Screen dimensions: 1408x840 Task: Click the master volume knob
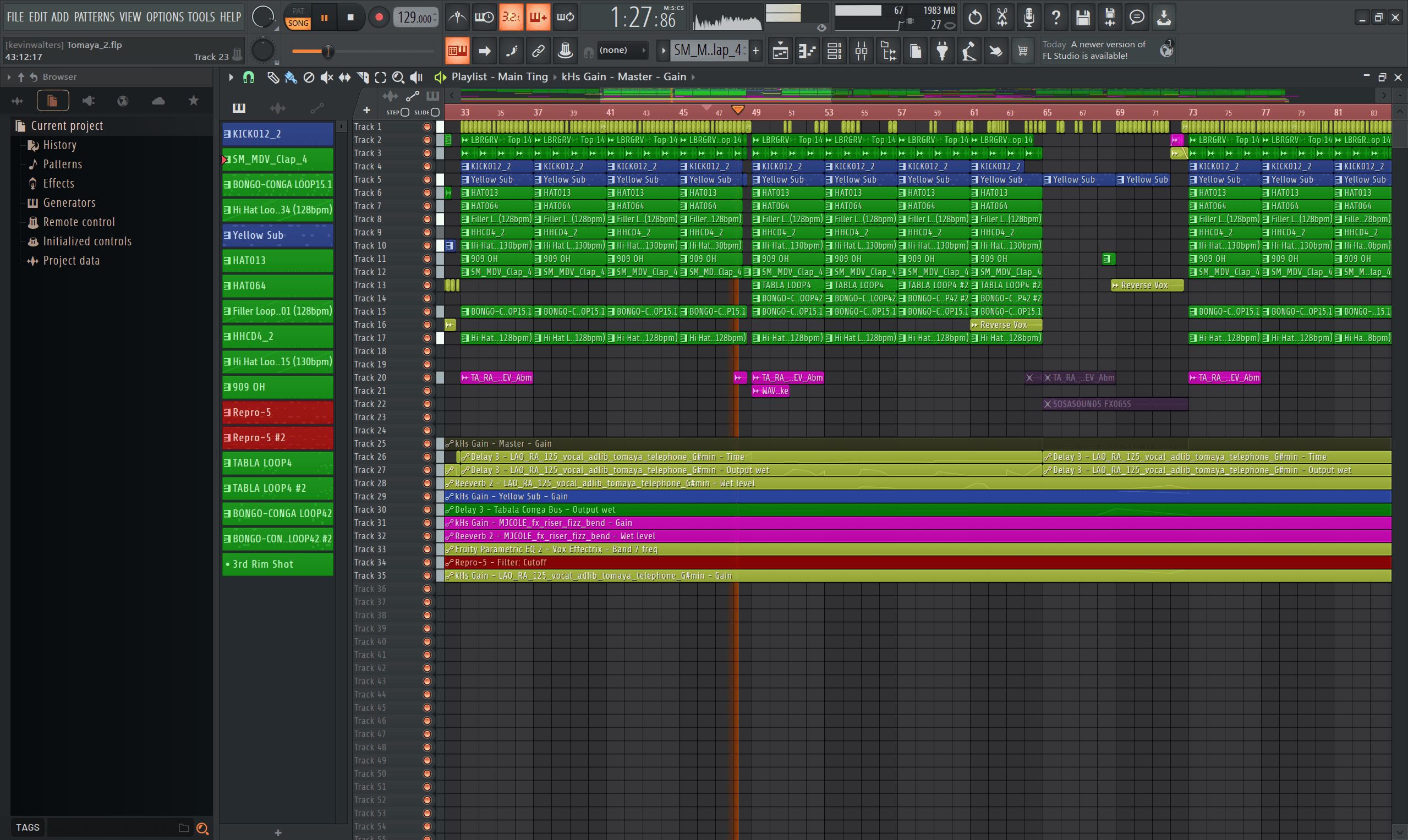tap(262, 17)
